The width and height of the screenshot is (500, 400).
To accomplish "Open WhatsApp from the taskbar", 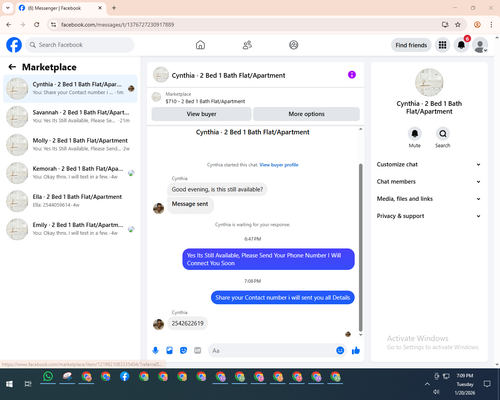I will pos(48,377).
